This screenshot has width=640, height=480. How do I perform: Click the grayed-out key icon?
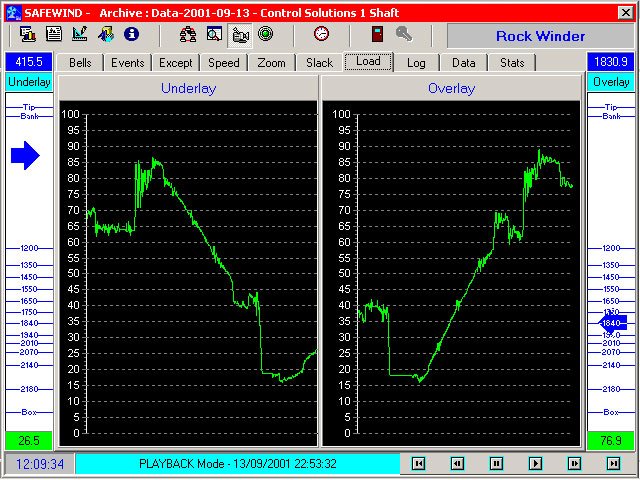404,34
